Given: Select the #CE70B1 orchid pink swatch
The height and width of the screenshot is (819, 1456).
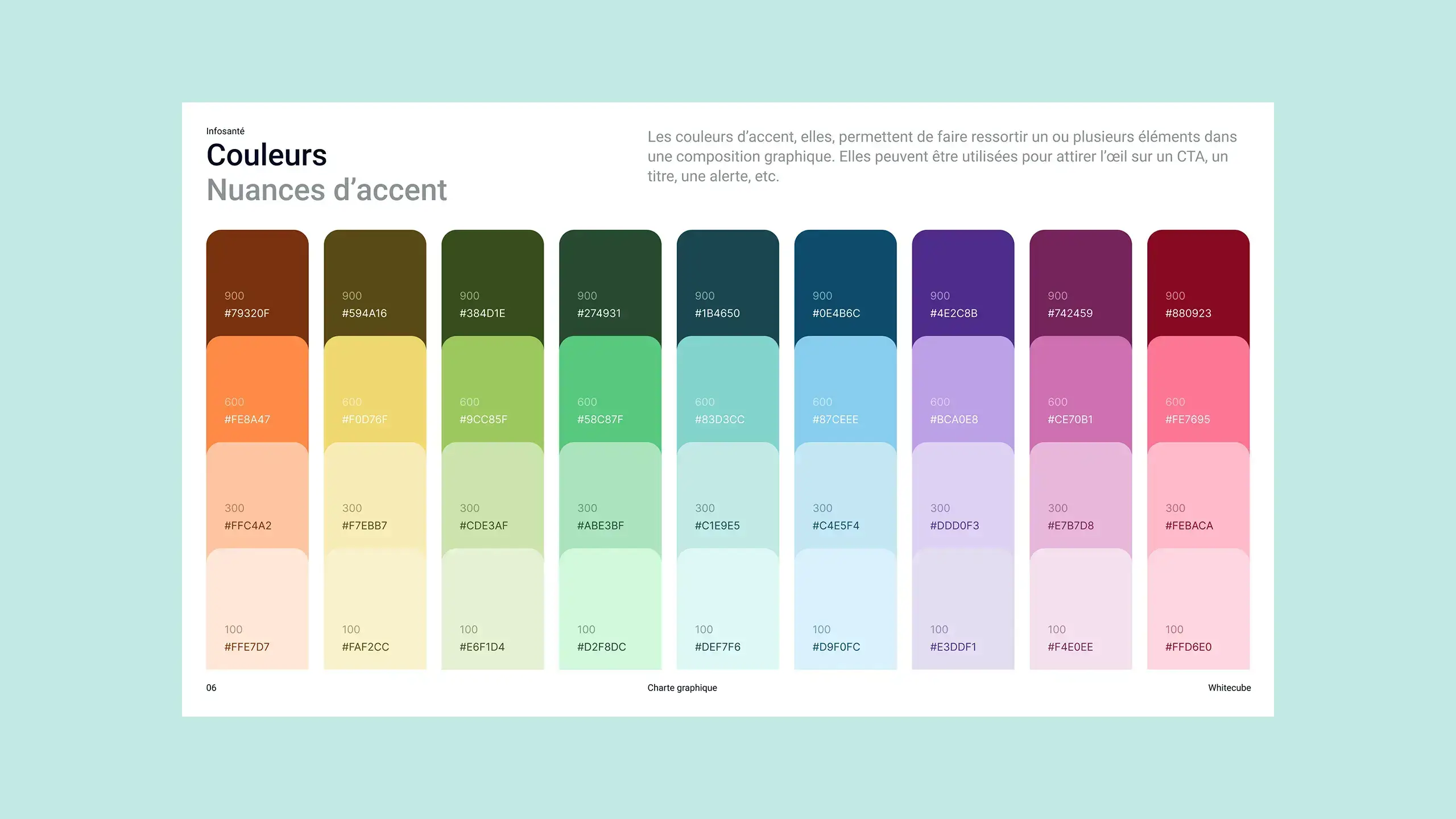Looking at the screenshot, I should [1081, 389].
